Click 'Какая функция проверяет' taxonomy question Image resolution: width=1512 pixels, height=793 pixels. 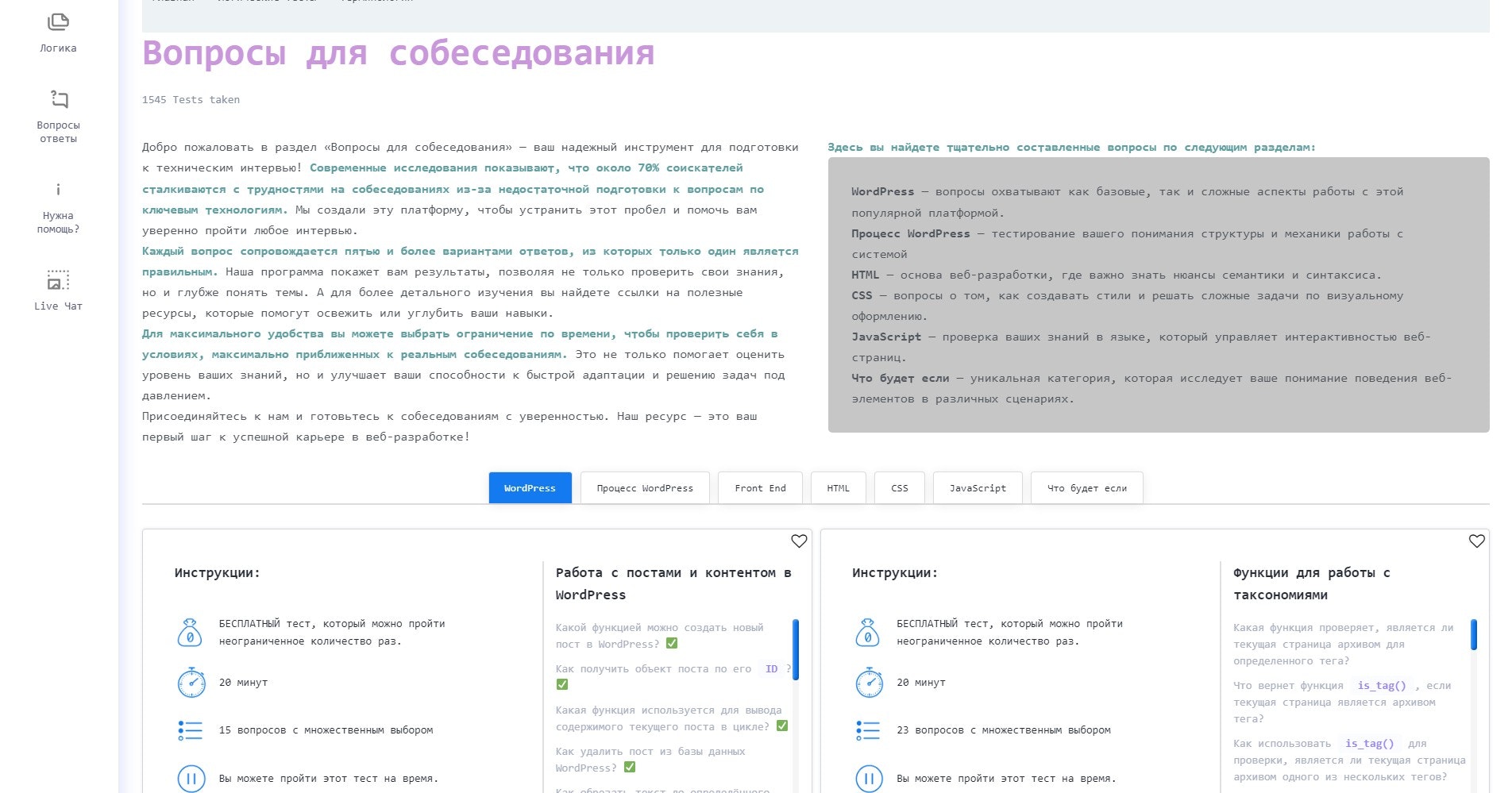pos(1344,644)
